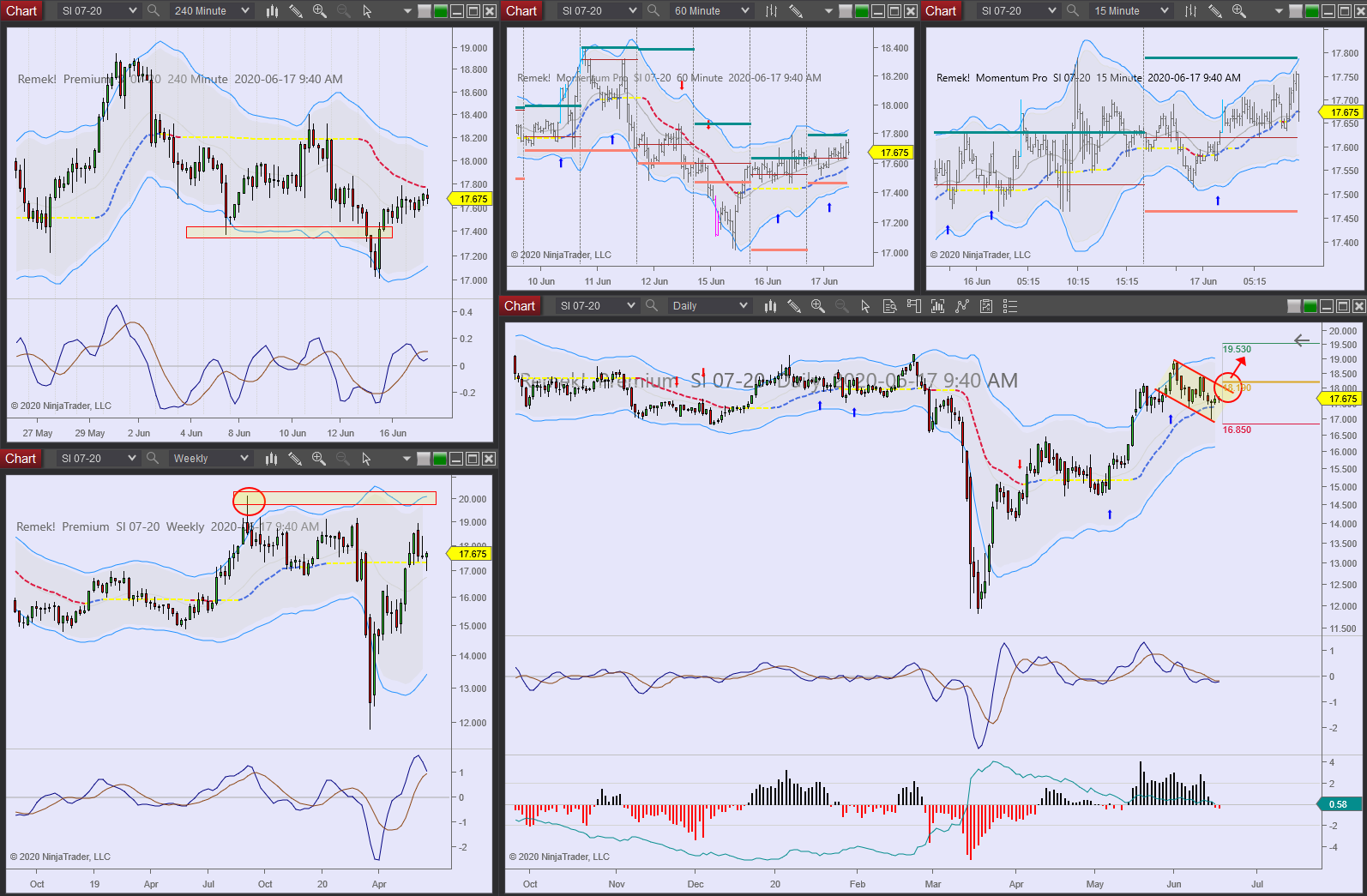Zoom out on the Daily chart
Viewport: 1367px width, 896px height.
(x=842, y=306)
